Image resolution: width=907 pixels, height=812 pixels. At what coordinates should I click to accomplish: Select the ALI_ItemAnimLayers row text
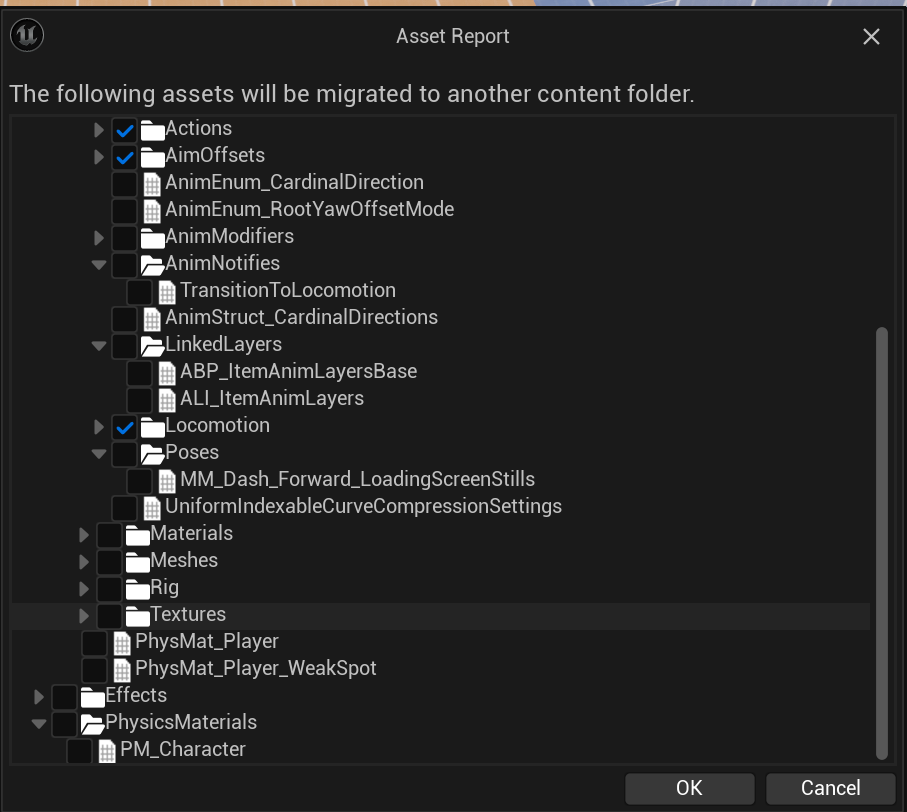pyautogui.click(x=272, y=398)
